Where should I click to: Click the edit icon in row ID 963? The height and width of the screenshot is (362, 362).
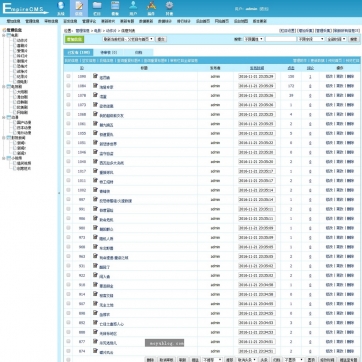tap(95, 256)
